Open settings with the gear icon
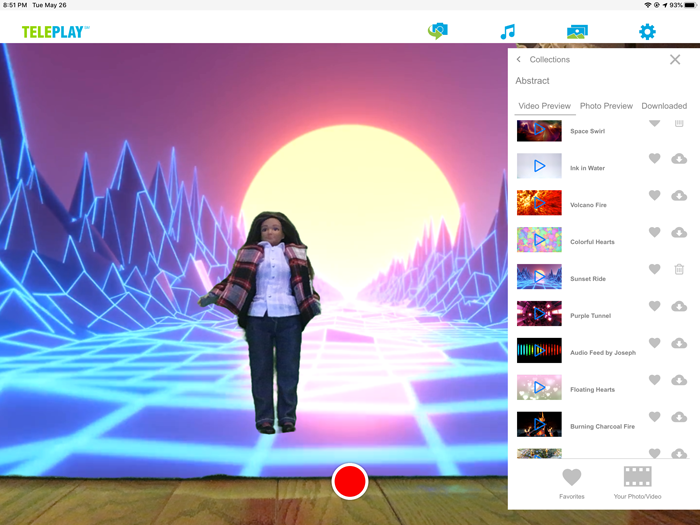 pos(647,32)
